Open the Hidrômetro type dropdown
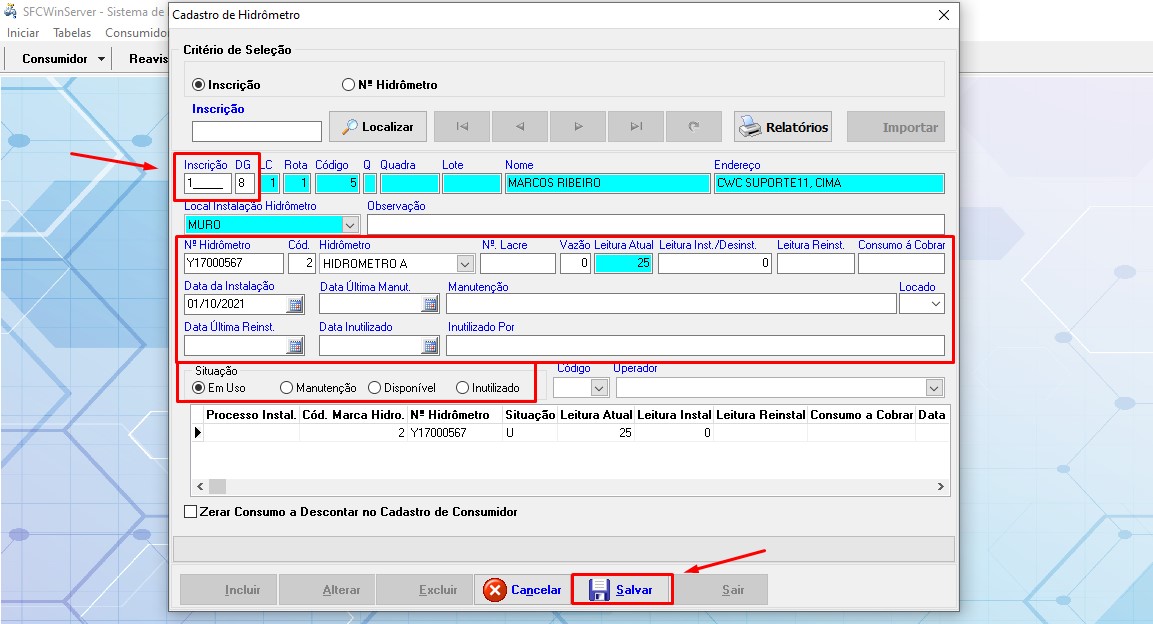 click(x=465, y=264)
